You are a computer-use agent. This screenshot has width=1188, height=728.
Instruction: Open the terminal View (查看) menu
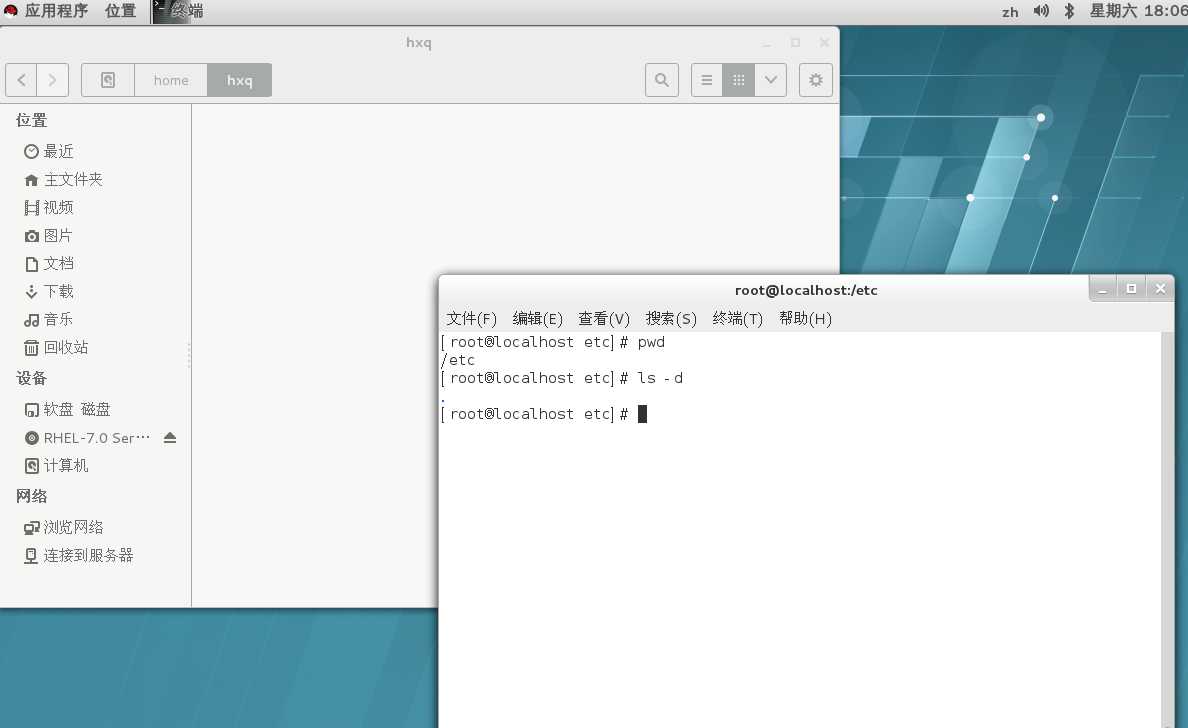click(604, 319)
